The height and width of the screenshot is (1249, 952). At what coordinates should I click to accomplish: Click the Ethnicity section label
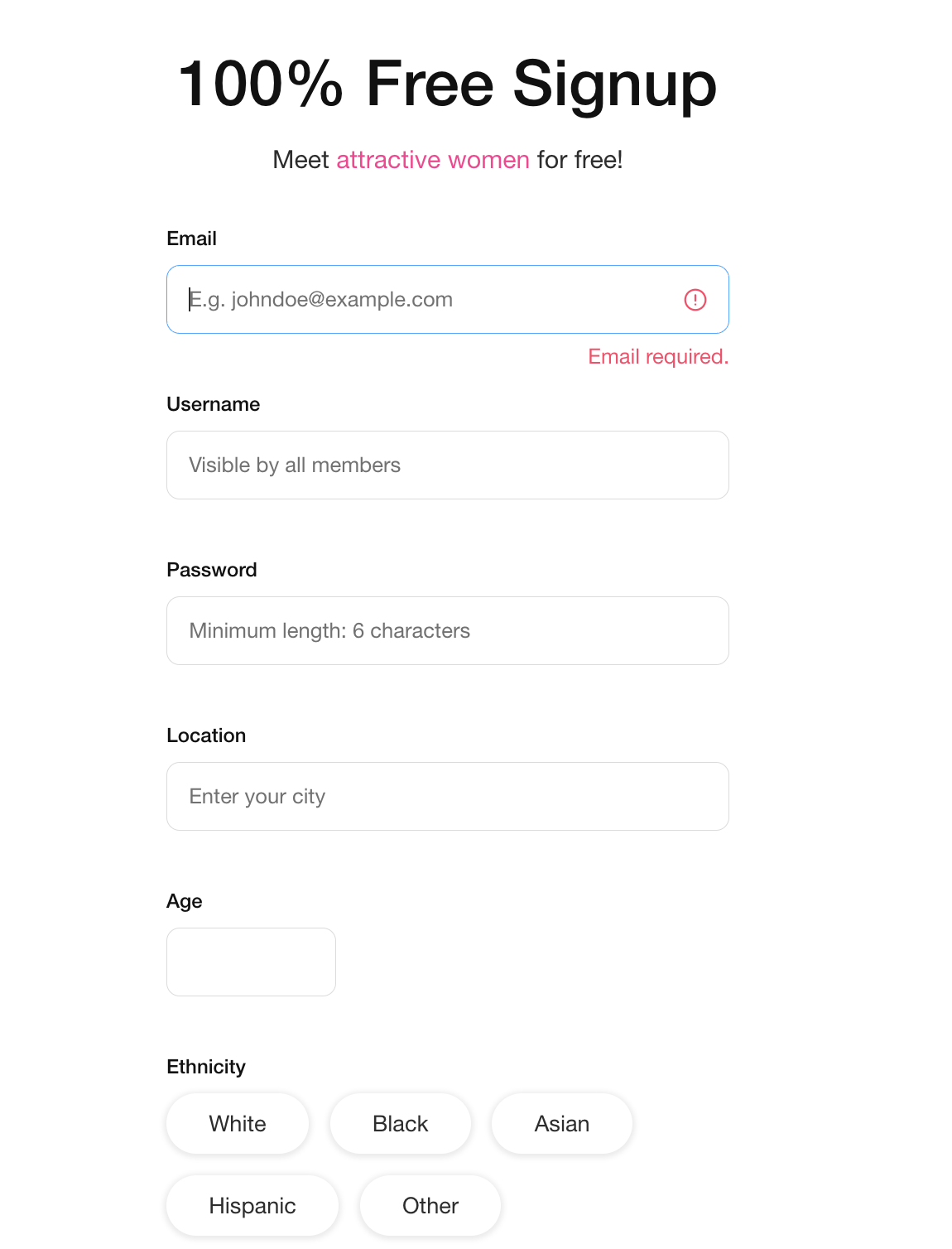205,1067
